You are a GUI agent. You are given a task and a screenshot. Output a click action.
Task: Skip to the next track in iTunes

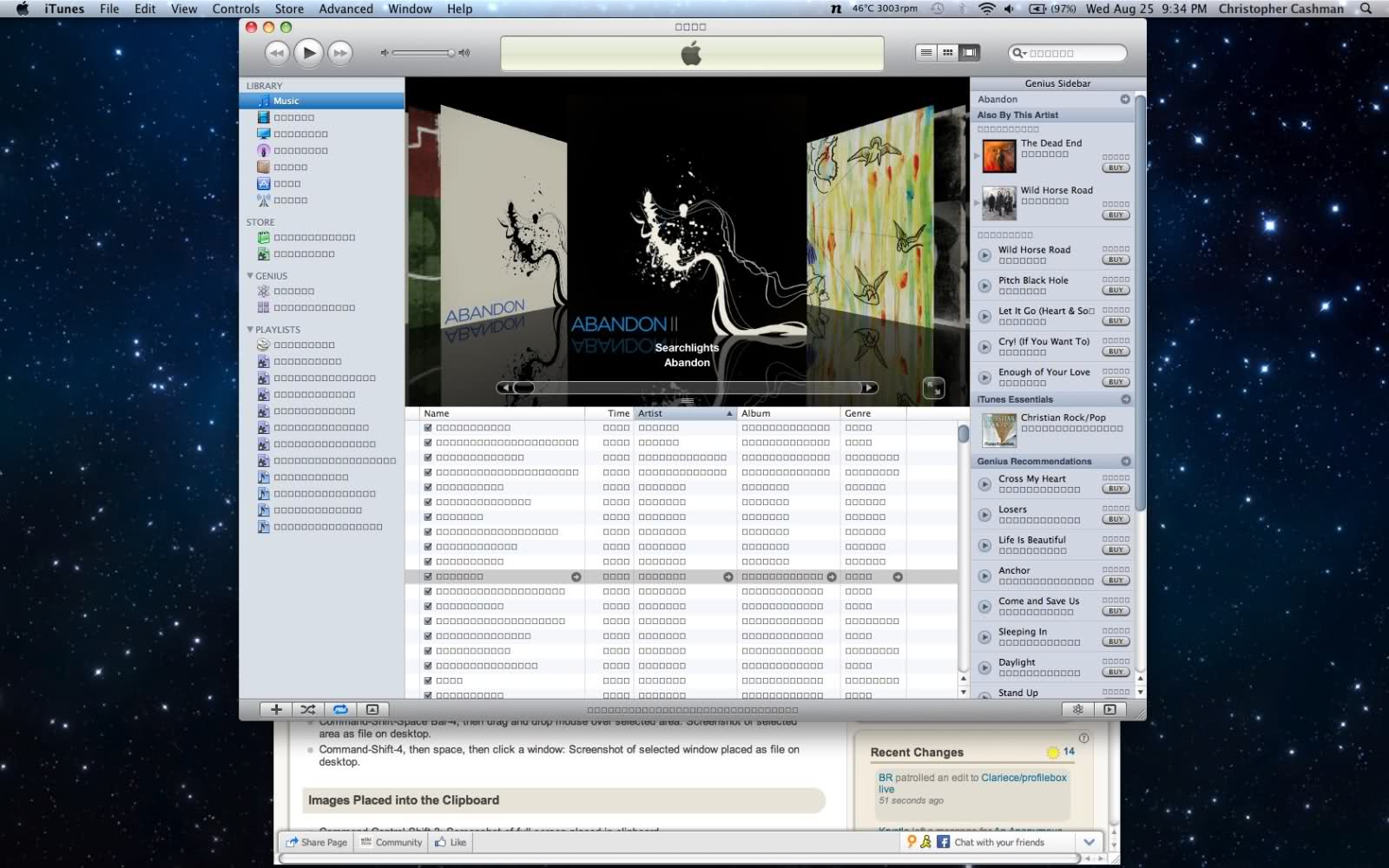(340, 53)
